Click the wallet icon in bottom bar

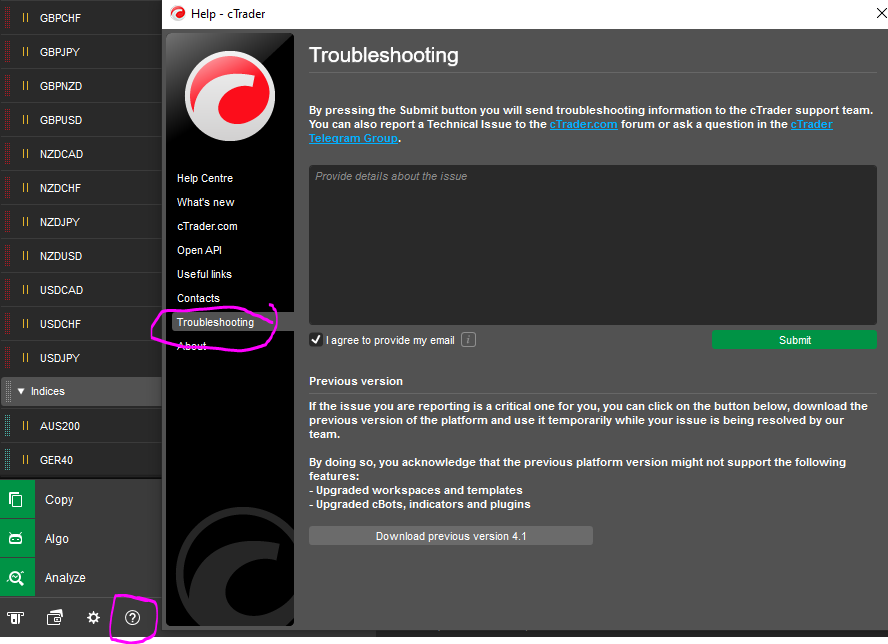pyautogui.click(x=55, y=618)
